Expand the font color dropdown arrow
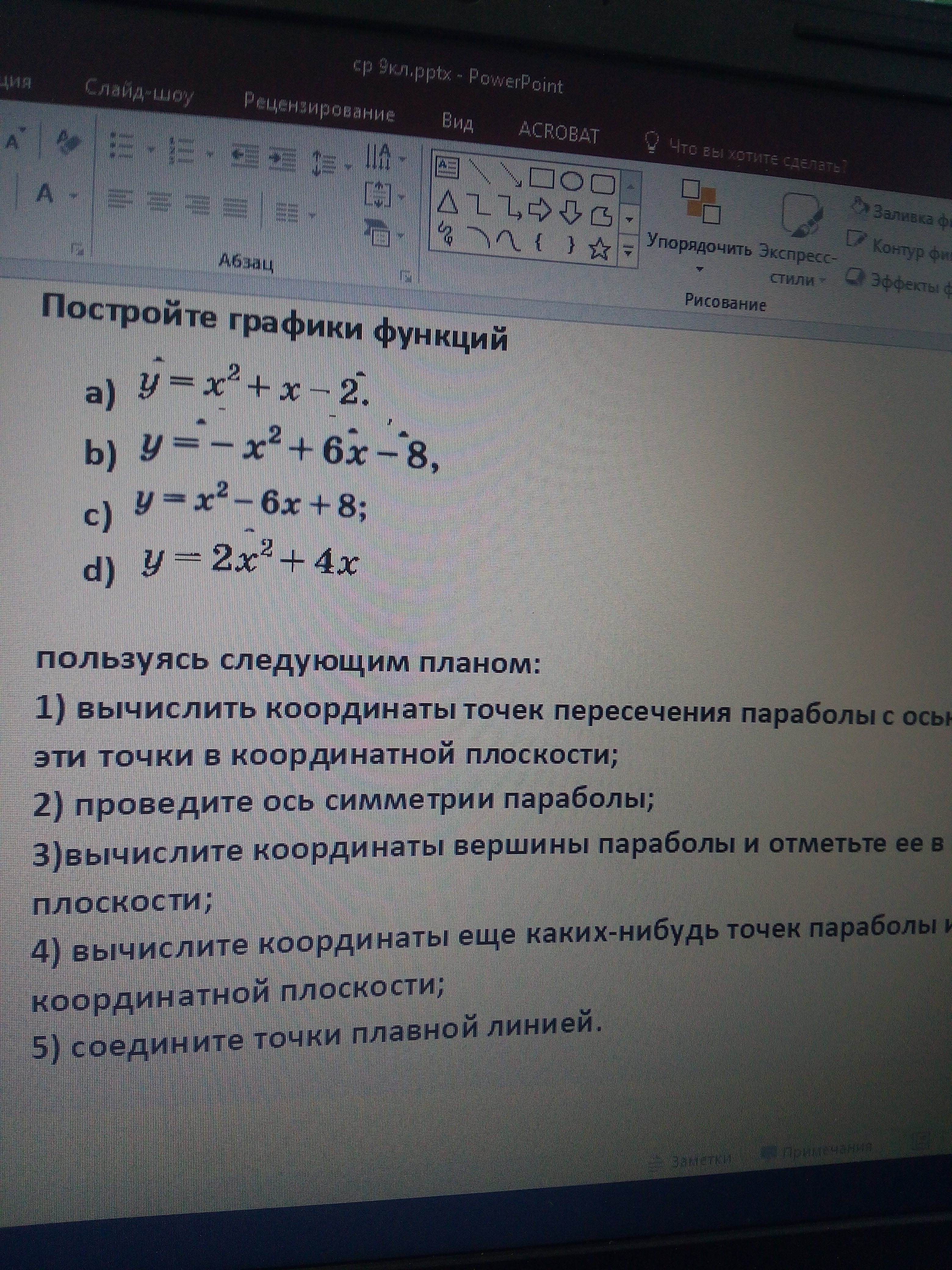This screenshot has height=1270, width=952. pos(74,196)
